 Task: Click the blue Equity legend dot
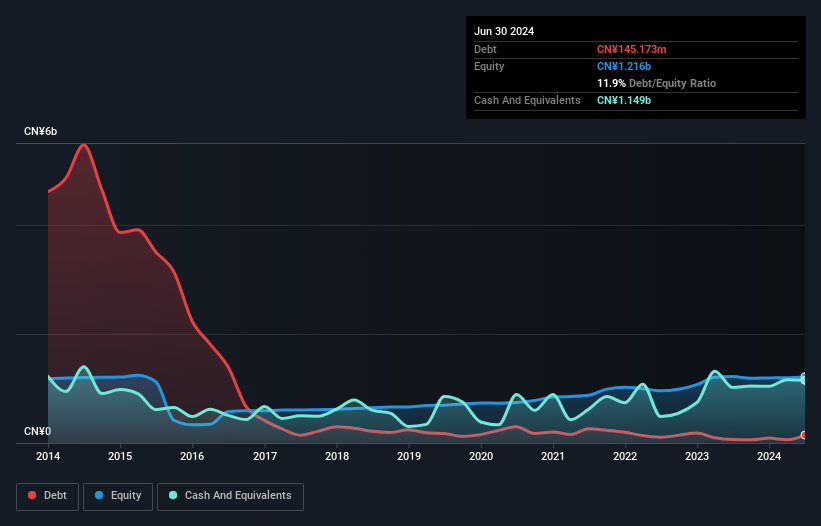tap(99, 495)
